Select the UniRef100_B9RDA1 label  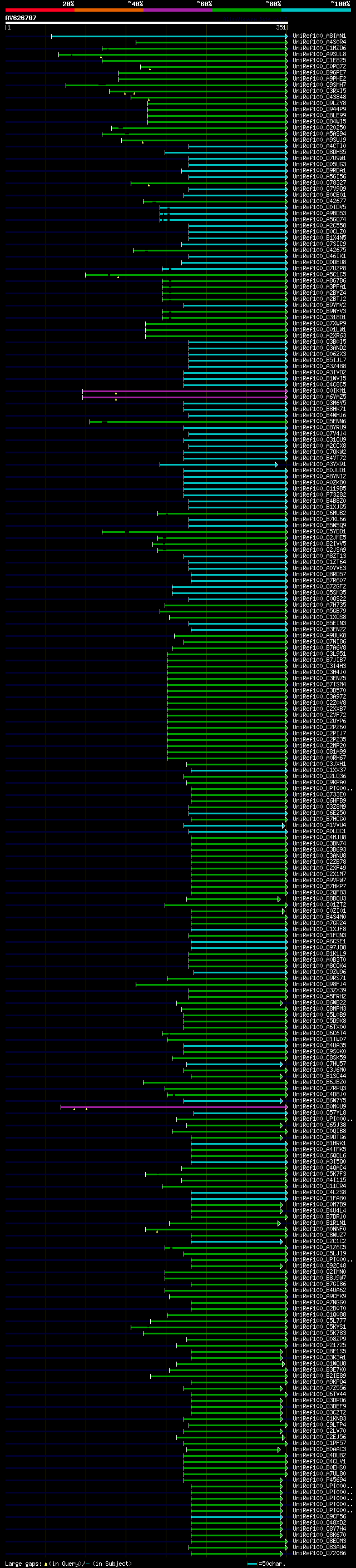[x=319, y=170]
